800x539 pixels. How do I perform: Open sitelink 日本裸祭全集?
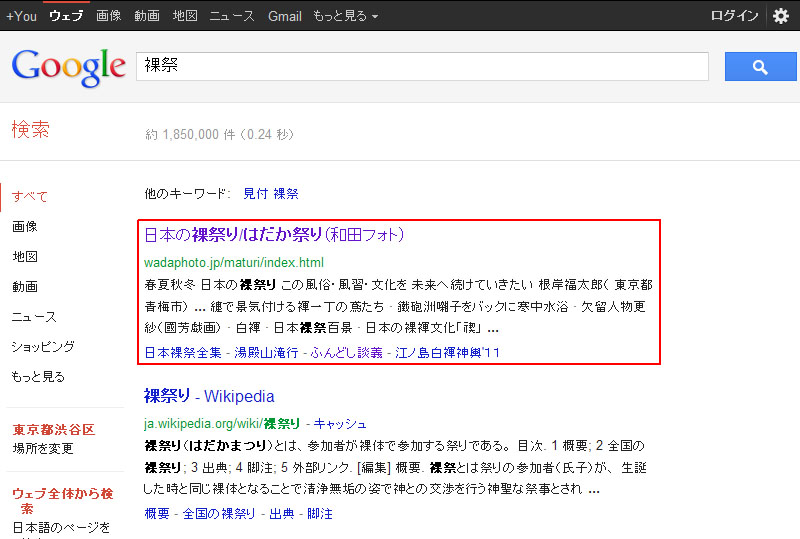coord(183,353)
